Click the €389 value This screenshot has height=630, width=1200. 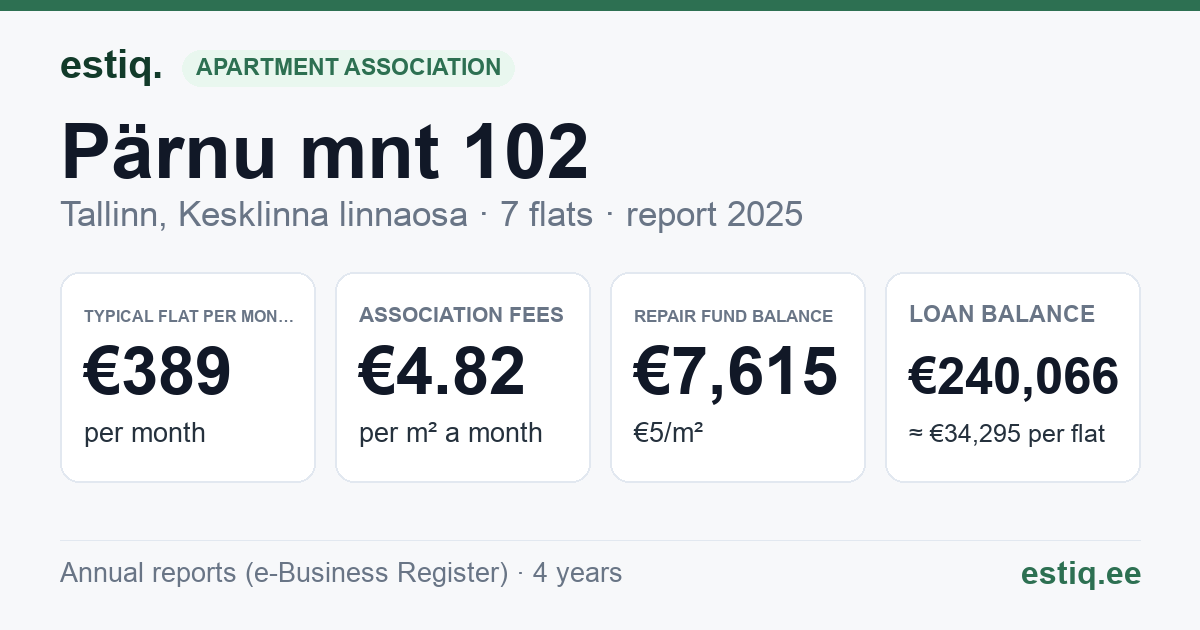coord(158,372)
